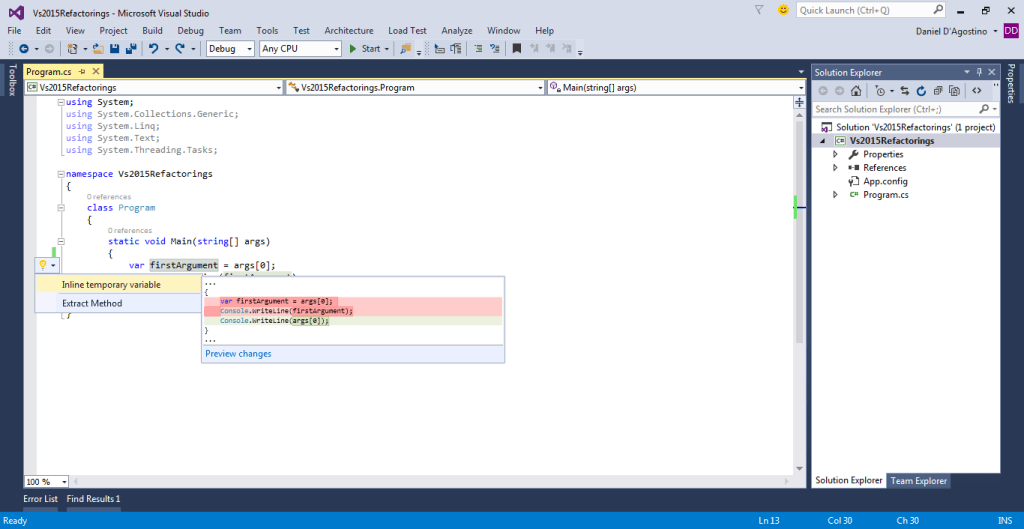Viewport: 1024px width, 529px height.
Task: Toggle a bookmark using the bookmark icon
Action: click(x=517, y=48)
